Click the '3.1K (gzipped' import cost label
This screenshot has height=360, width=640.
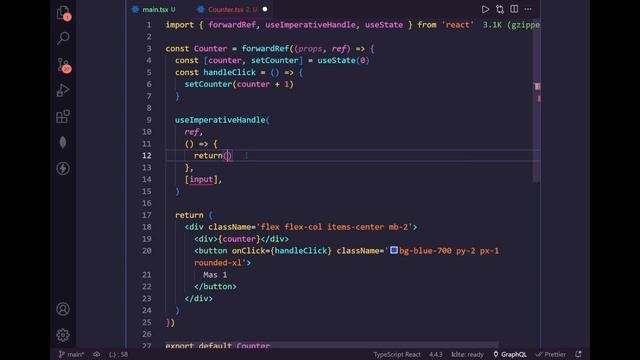tap(511, 25)
